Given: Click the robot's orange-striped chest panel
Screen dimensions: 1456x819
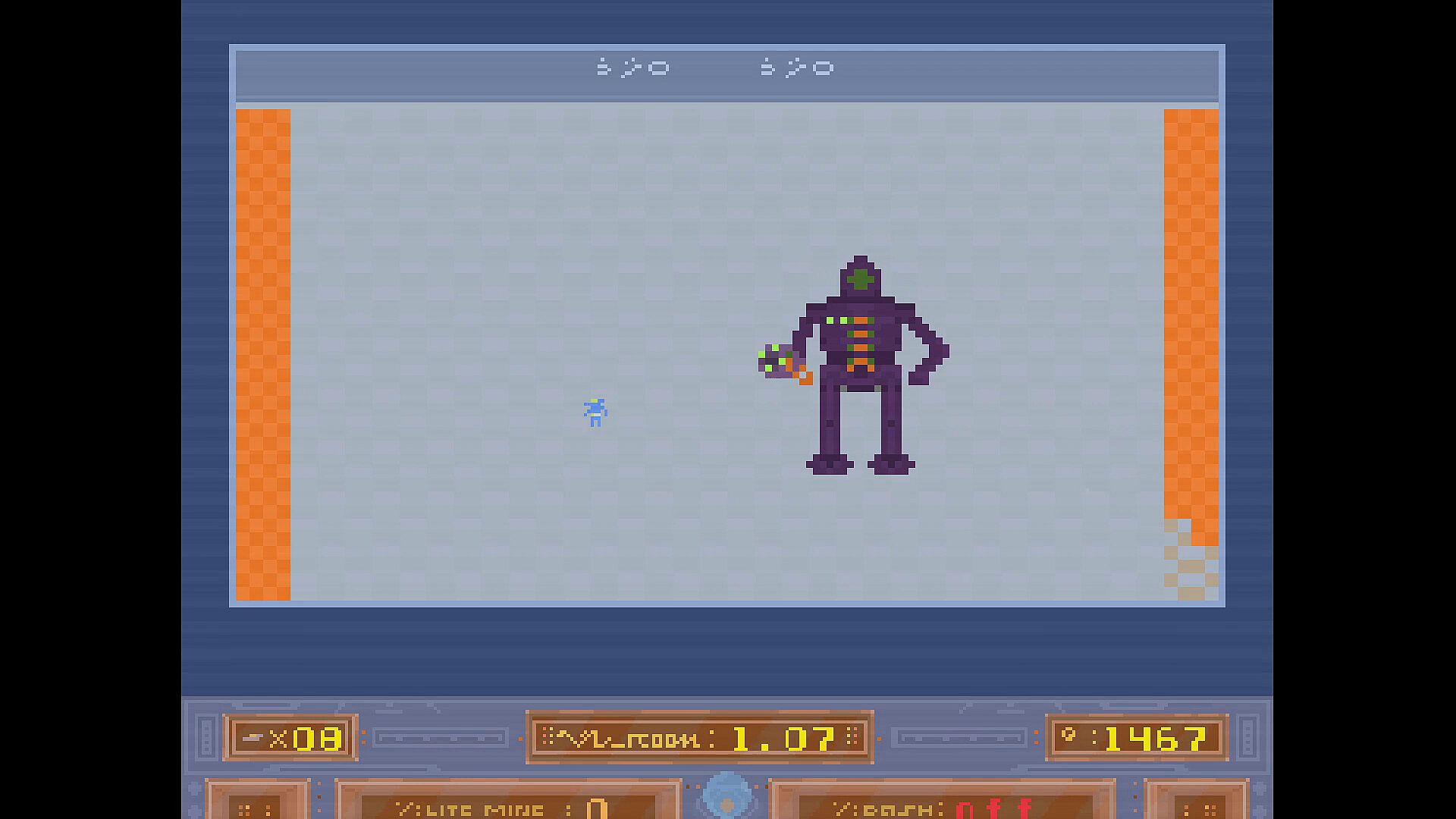Looking at the screenshot, I should tap(860, 341).
